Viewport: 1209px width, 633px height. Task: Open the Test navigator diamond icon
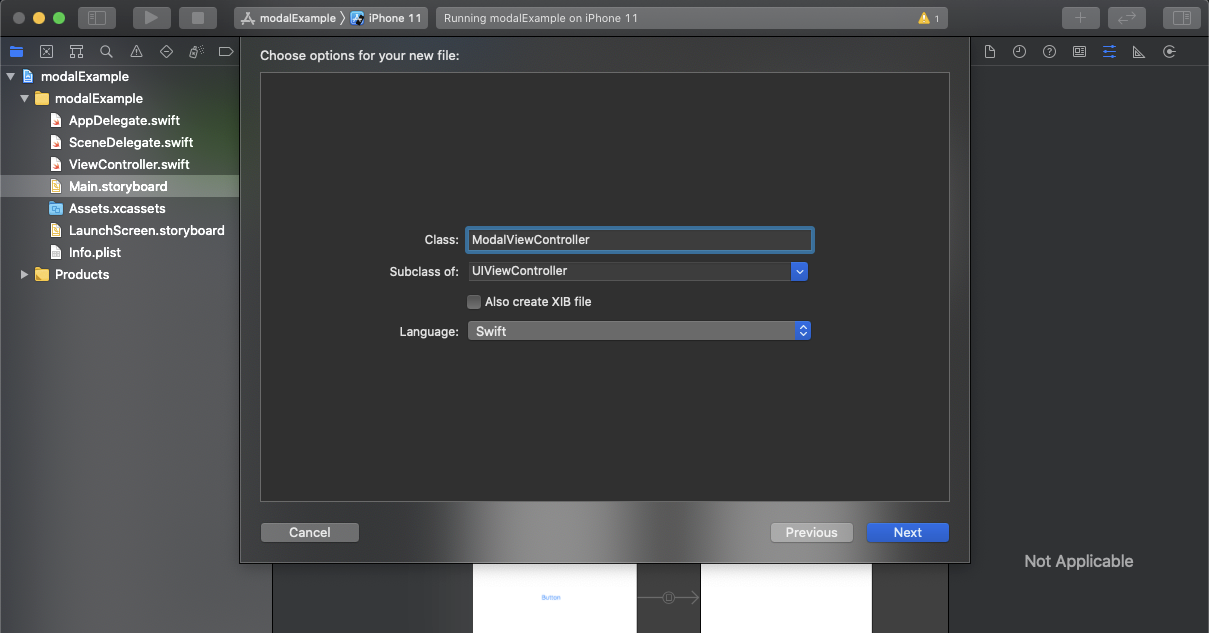(166, 52)
